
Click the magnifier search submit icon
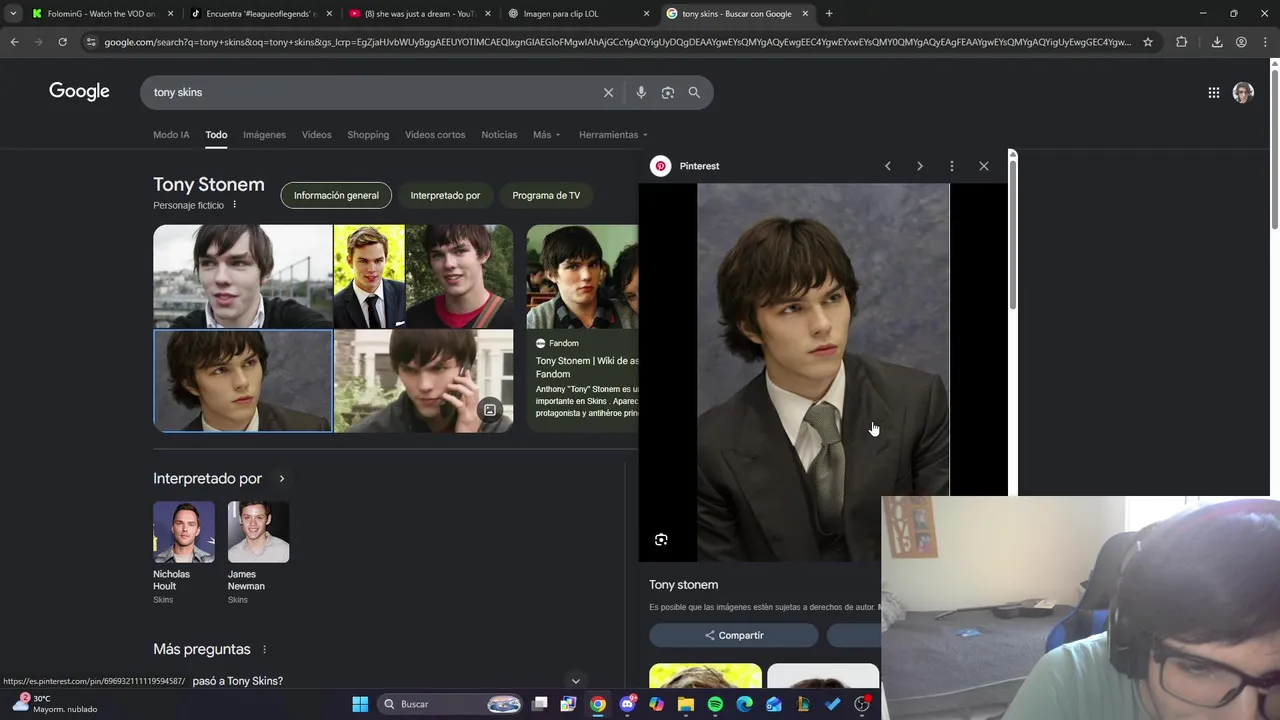(694, 92)
